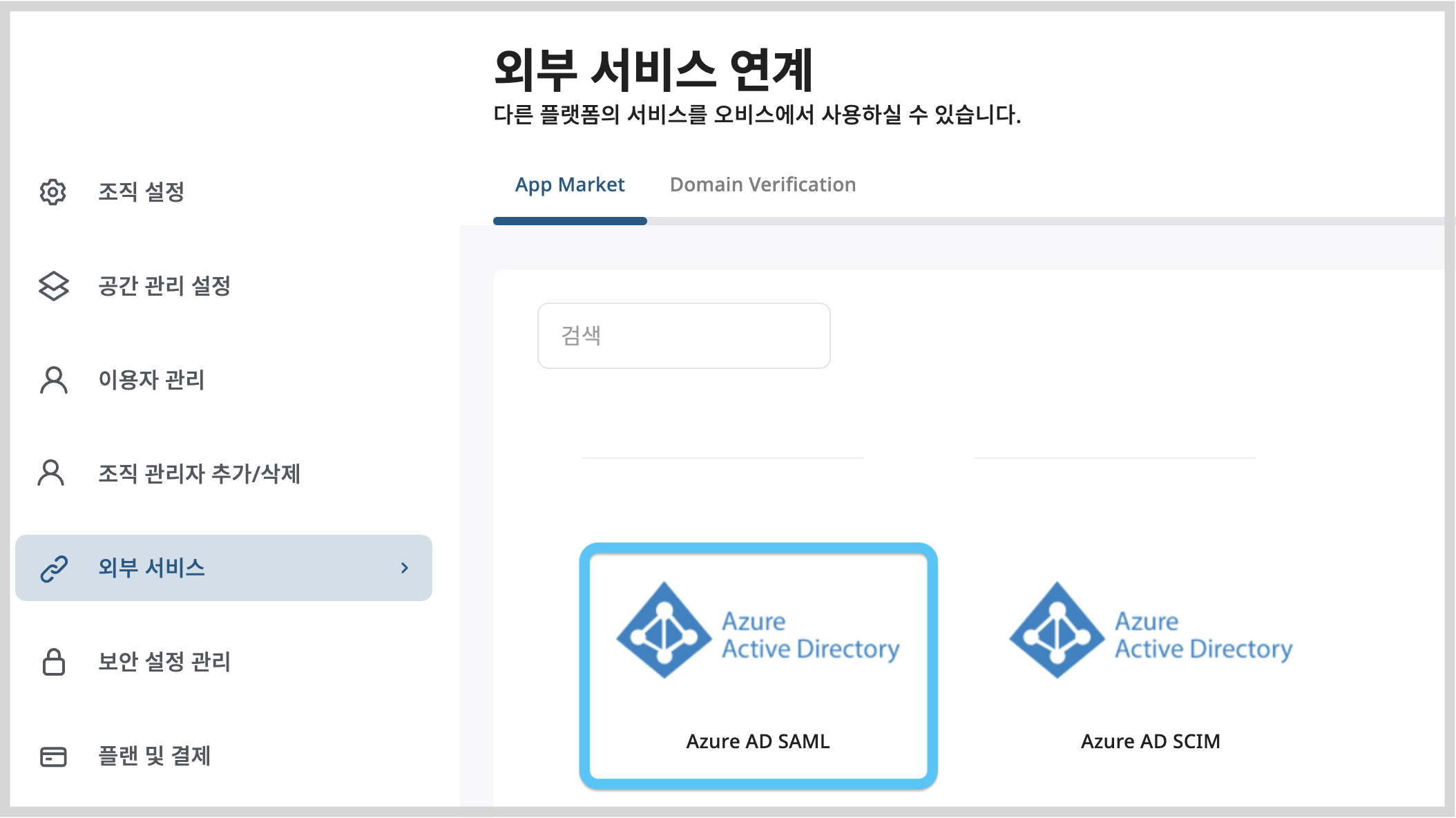The image size is (1456, 818).
Task: Click the 검색 search input field
Action: pos(684,336)
